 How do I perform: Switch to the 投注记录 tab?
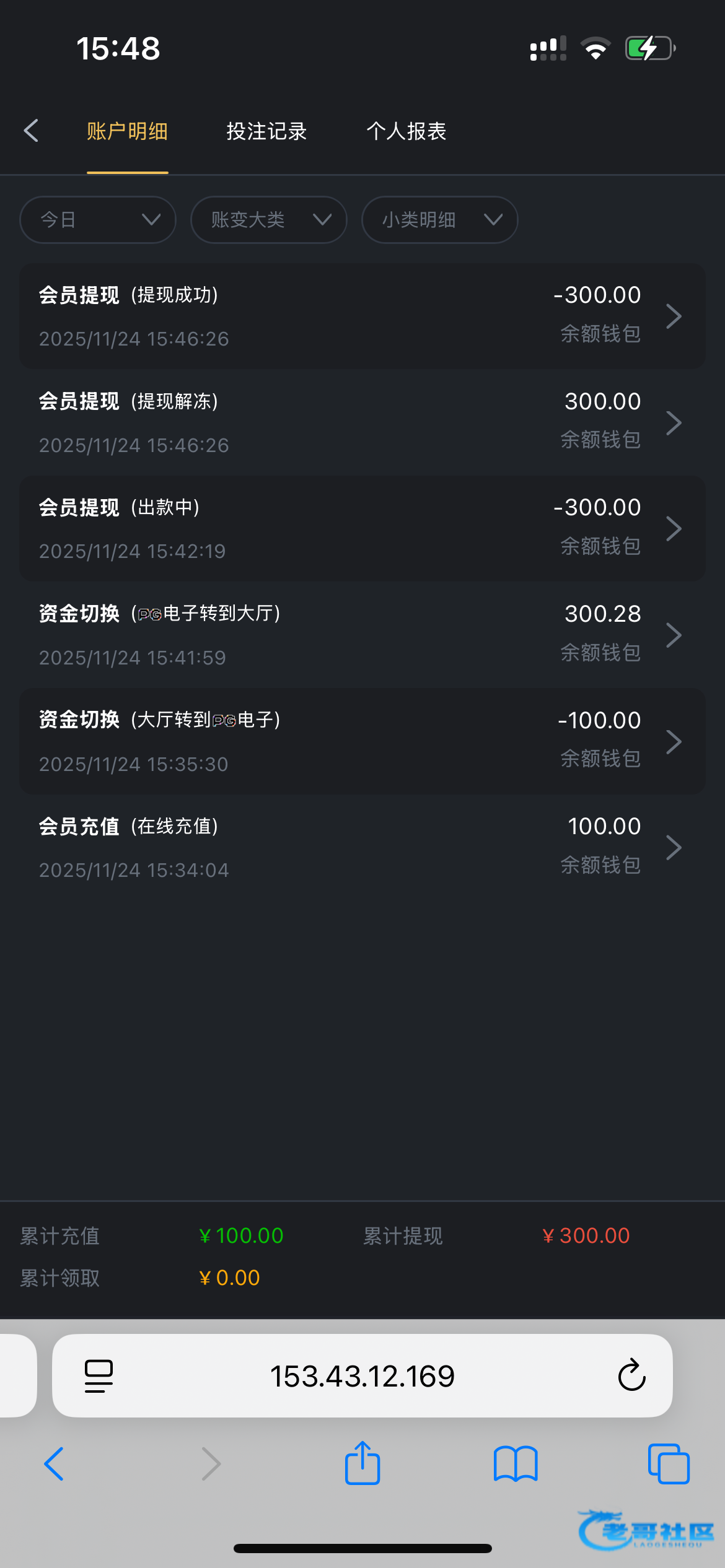pos(266,131)
